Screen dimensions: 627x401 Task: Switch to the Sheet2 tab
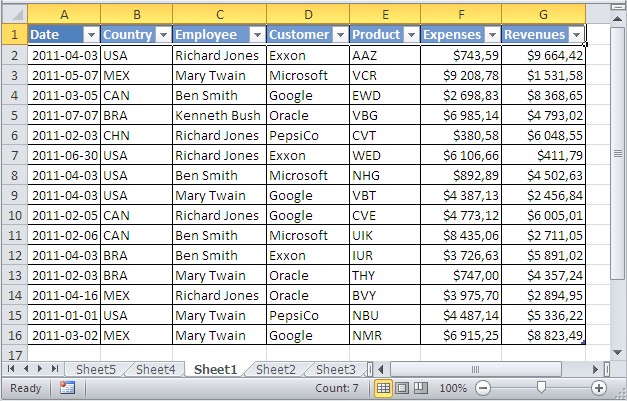click(276, 369)
